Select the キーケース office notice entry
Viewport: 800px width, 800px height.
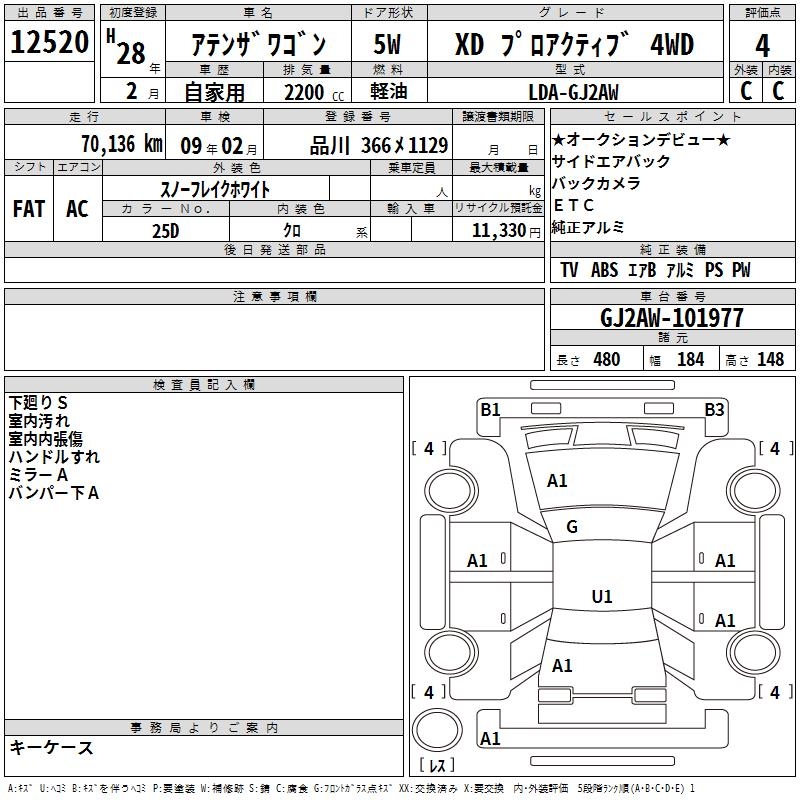51,748
